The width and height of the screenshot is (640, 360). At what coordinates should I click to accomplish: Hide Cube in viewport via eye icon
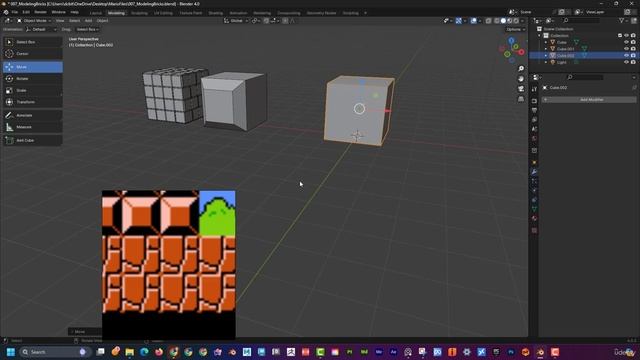627,42
